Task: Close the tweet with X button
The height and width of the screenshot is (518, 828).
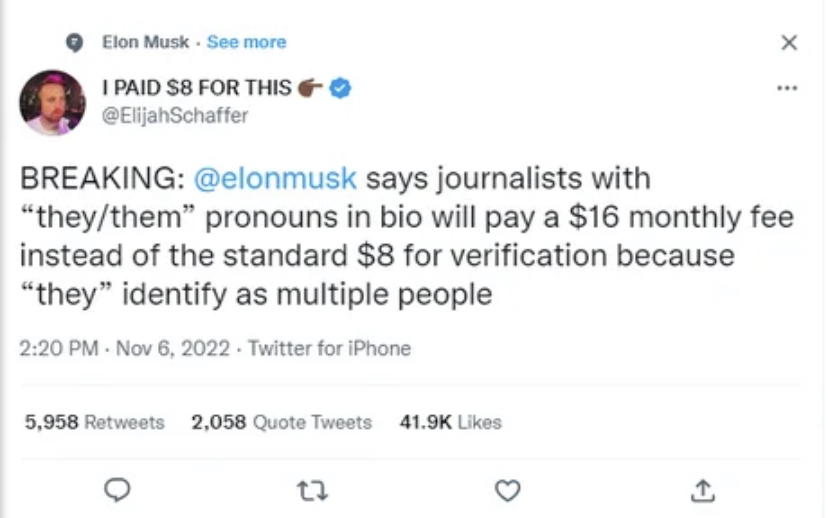Action: (x=789, y=42)
